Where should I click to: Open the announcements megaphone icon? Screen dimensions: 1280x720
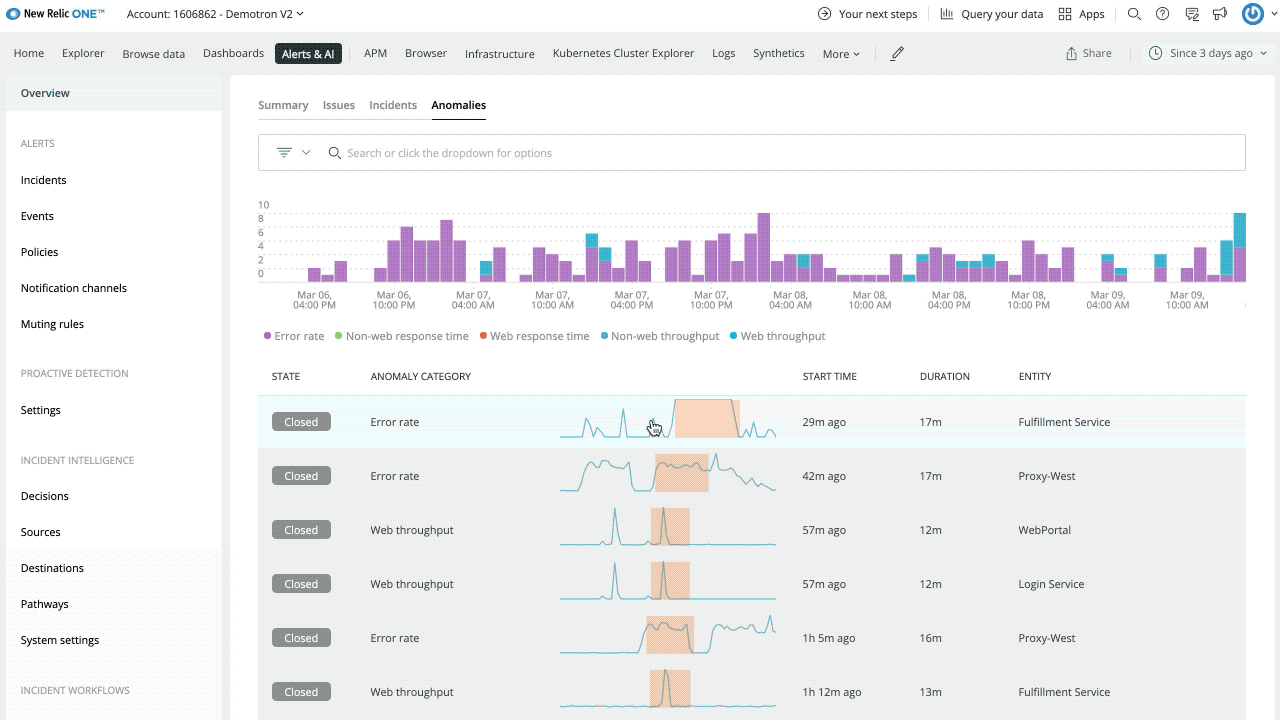pos(1220,14)
